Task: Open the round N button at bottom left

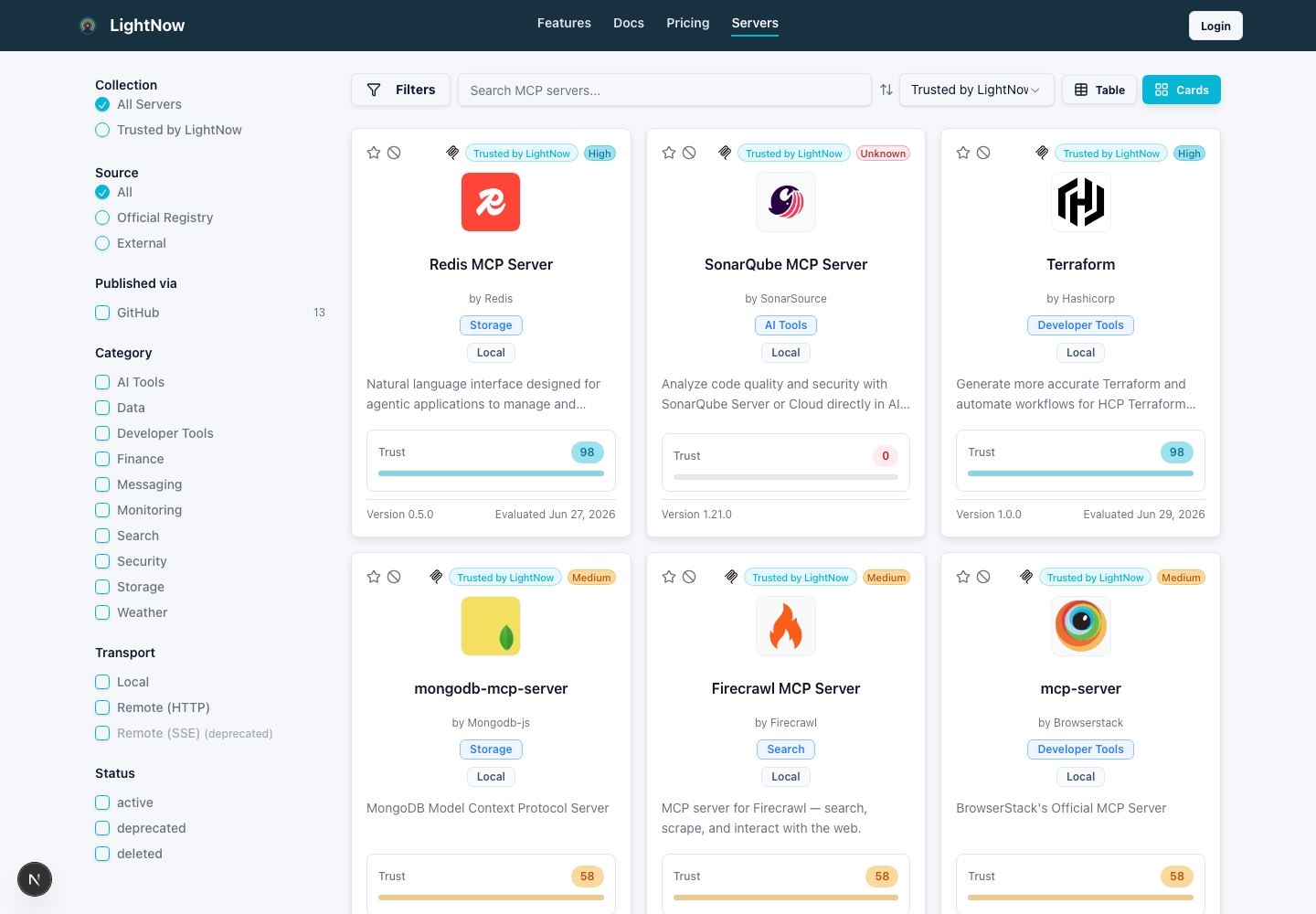Action: tap(35, 879)
